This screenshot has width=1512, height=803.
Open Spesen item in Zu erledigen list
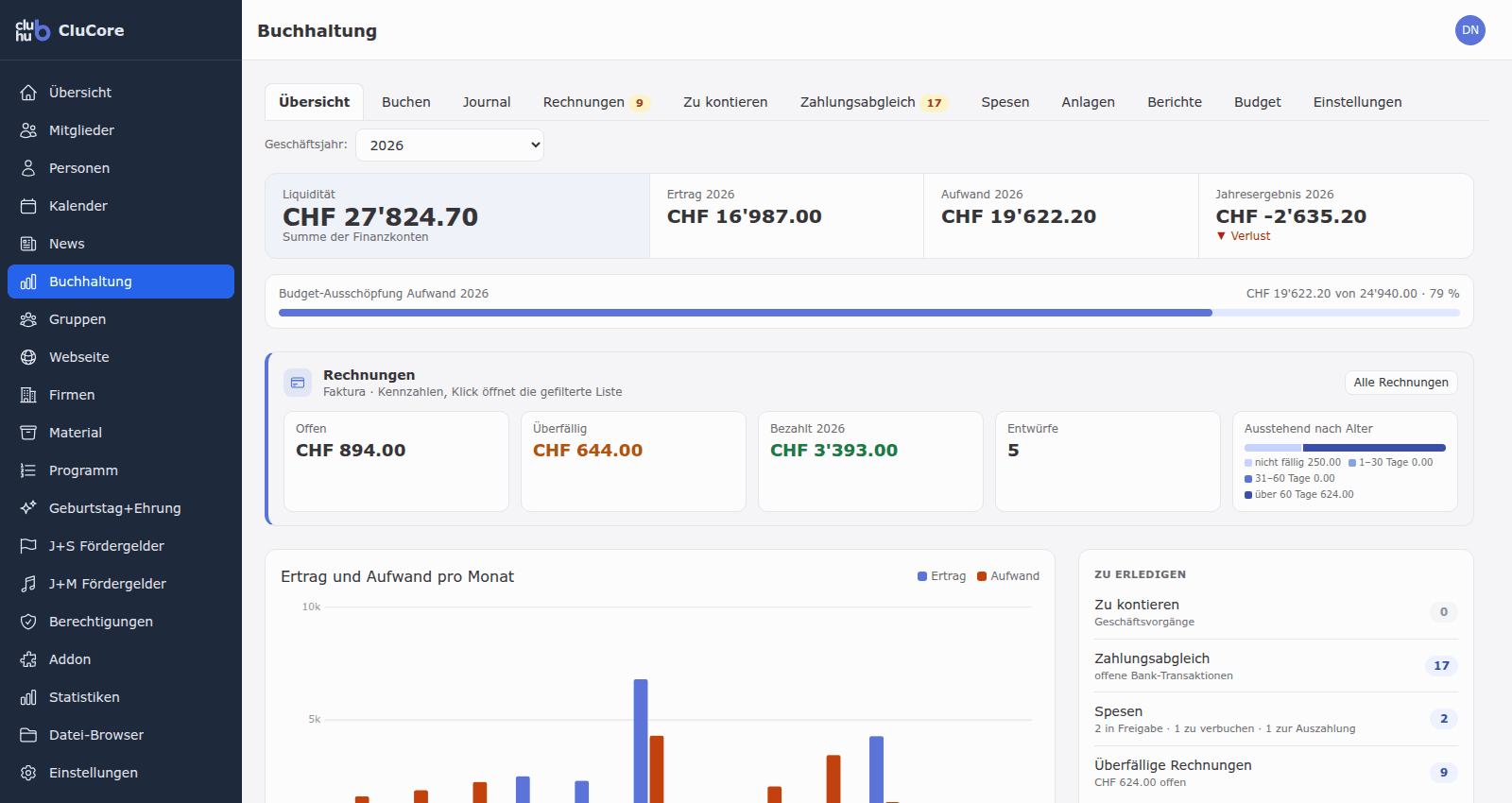1276,719
